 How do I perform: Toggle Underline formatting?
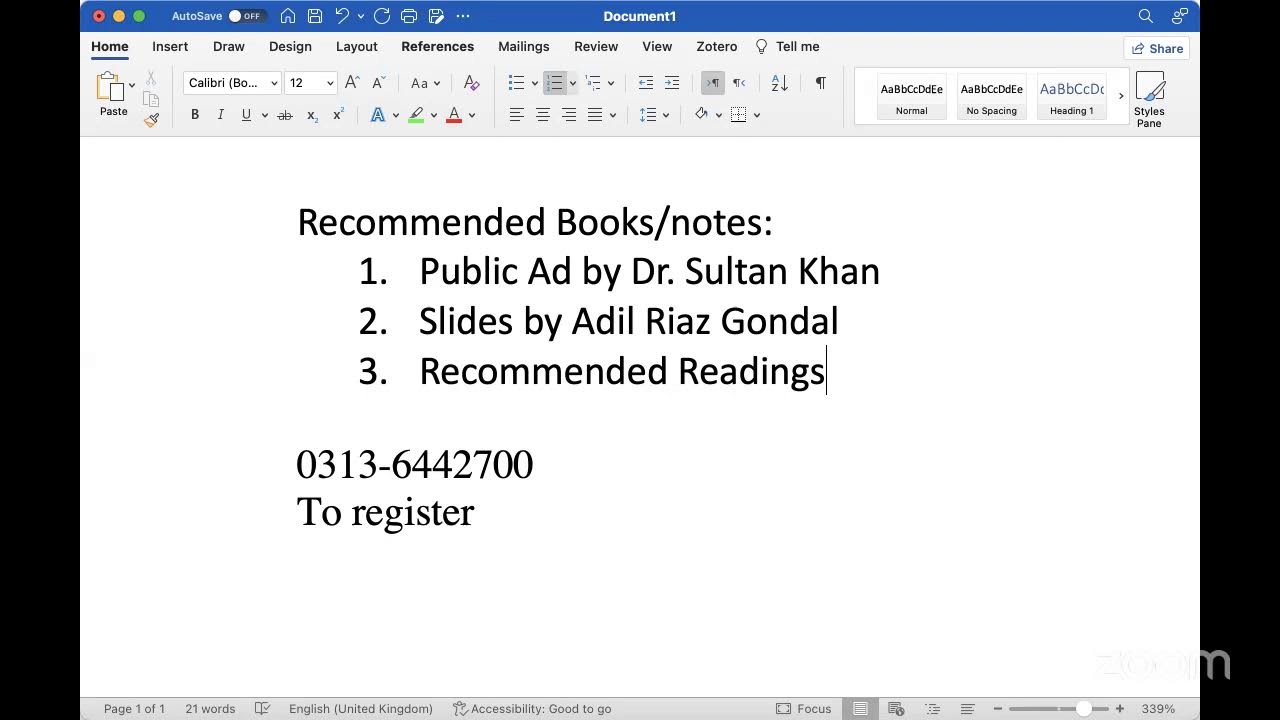click(246, 115)
